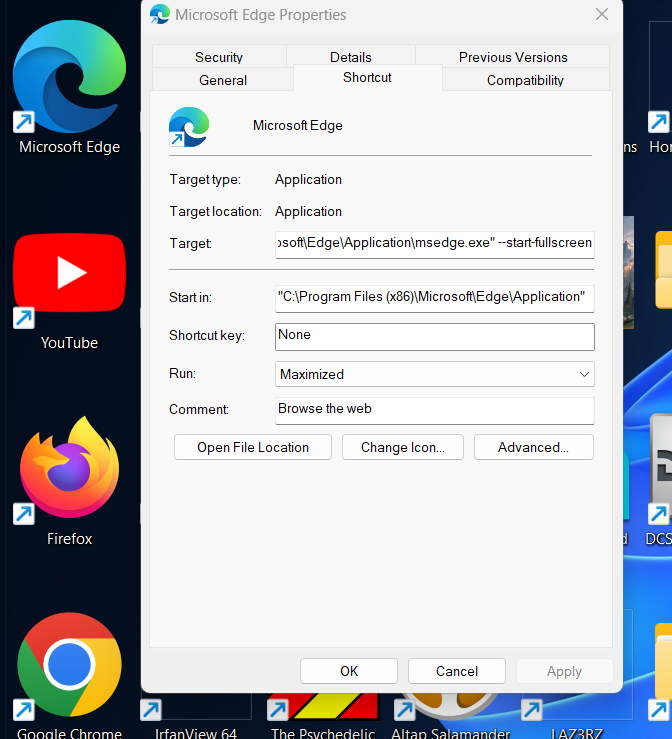This screenshot has width=672, height=739.
Task: Click the Edge icon in dialog title bar
Action: coord(160,15)
